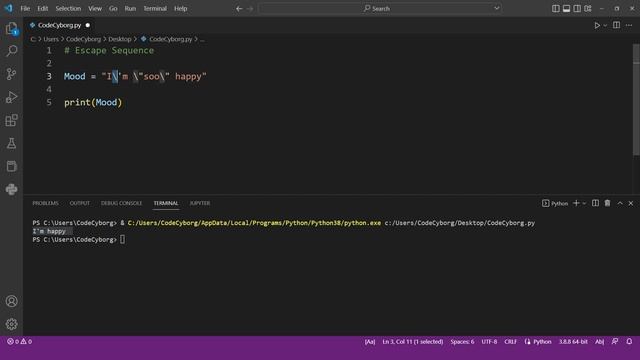Select Python language mode in status bar
This screenshot has width=640, height=360.
[542, 342]
